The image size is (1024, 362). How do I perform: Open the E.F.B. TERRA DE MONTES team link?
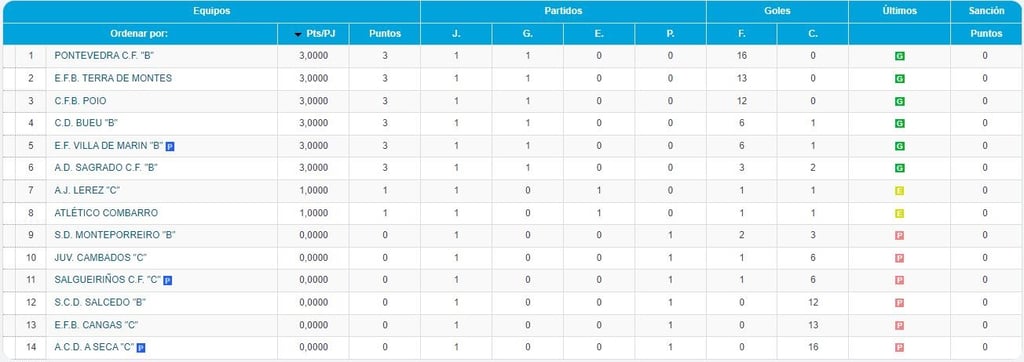point(113,78)
